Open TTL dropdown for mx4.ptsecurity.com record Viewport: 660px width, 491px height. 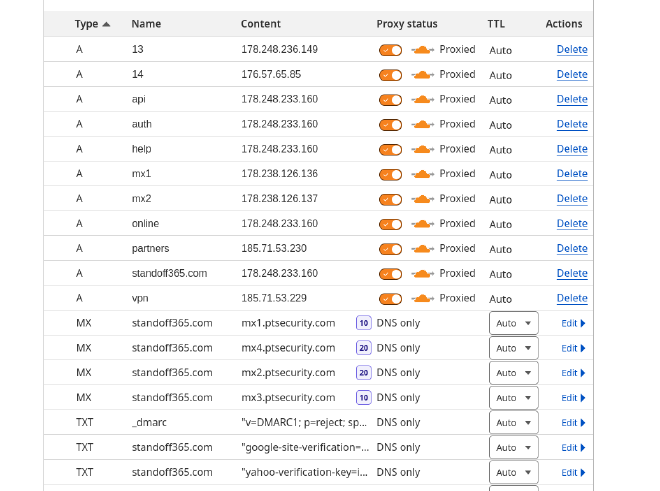point(514,348)
